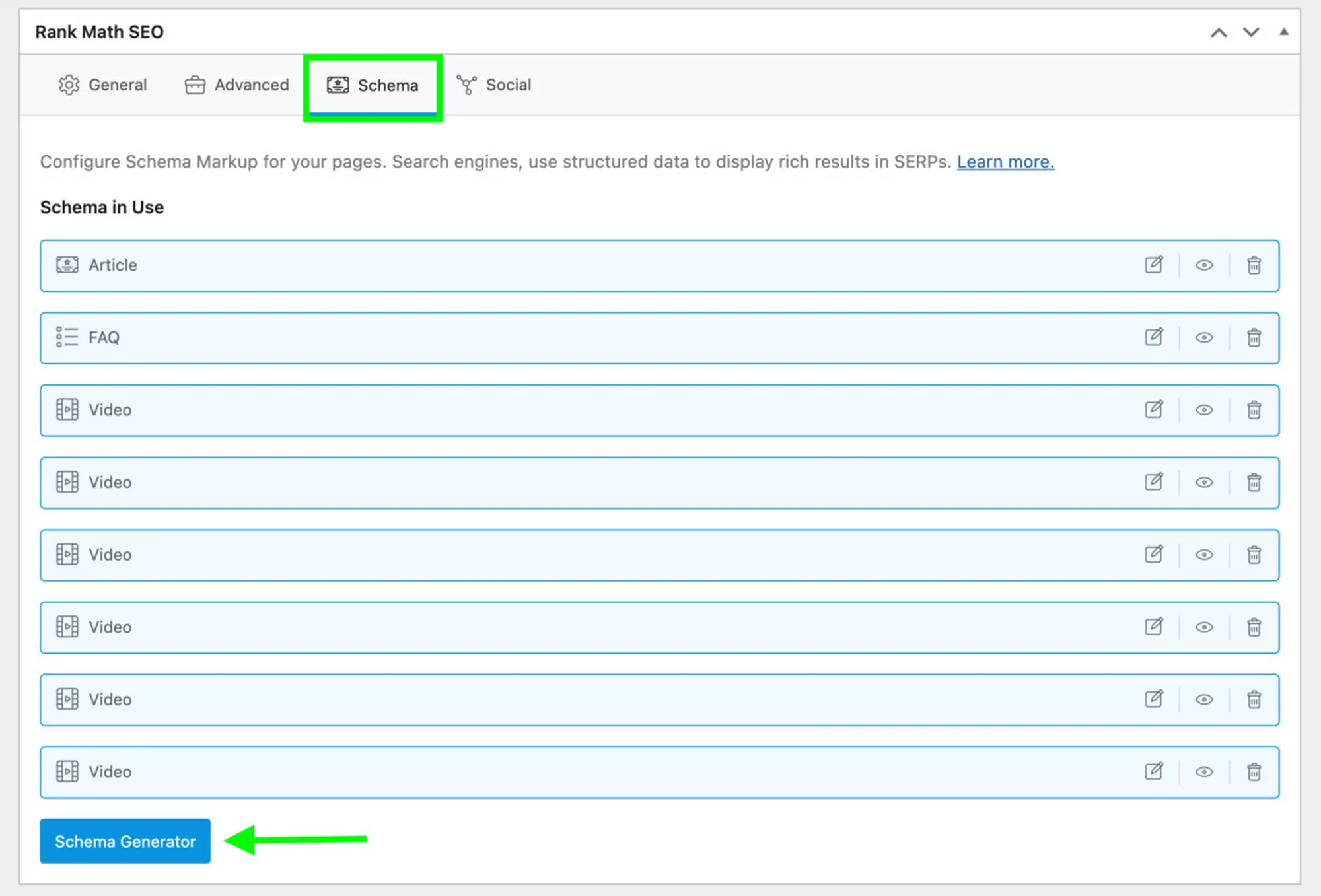Go to the Social tab
Screen dimensions: 1321x896
point(493,85)
